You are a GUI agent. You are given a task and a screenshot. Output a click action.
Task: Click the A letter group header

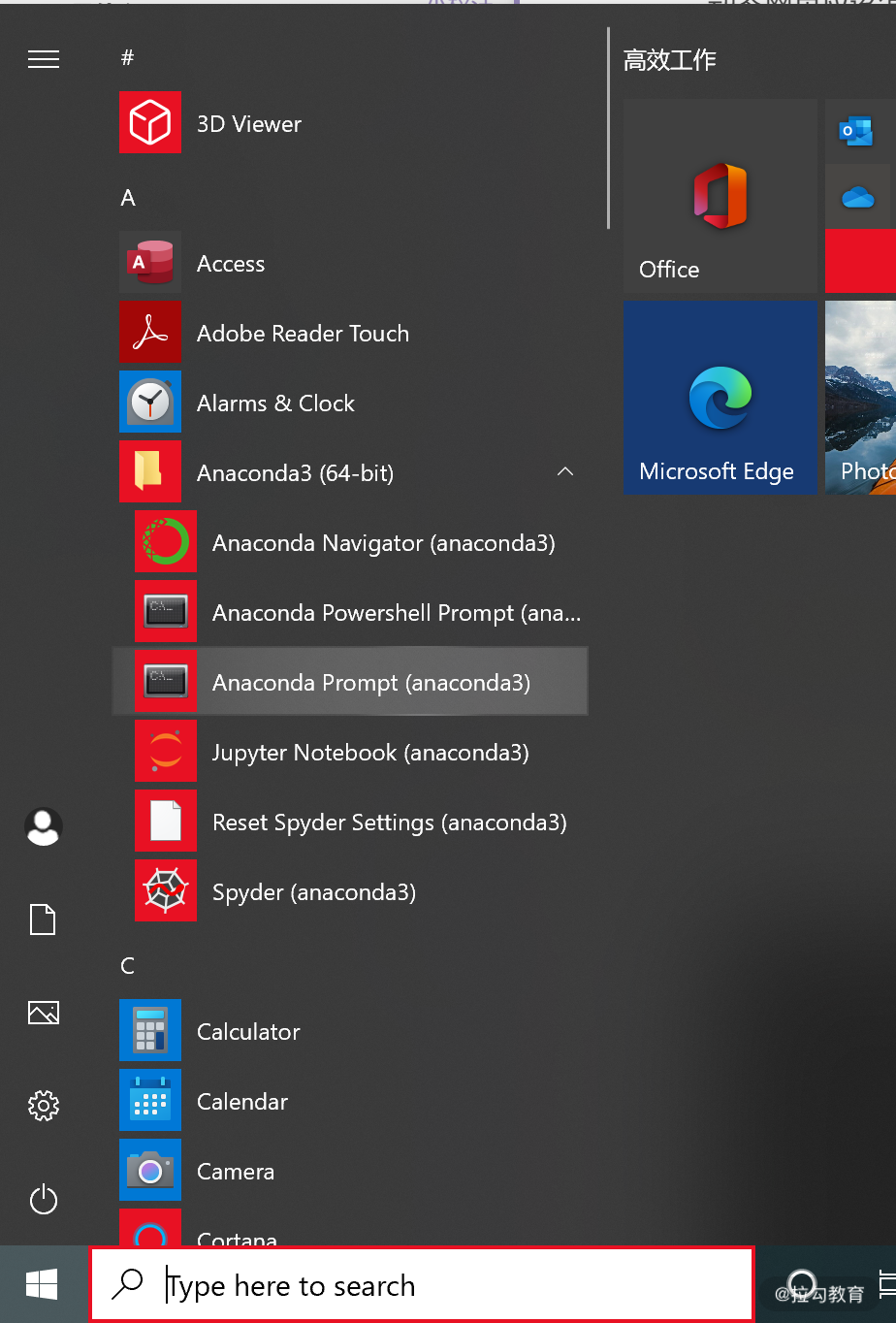(x=128, y=198)
